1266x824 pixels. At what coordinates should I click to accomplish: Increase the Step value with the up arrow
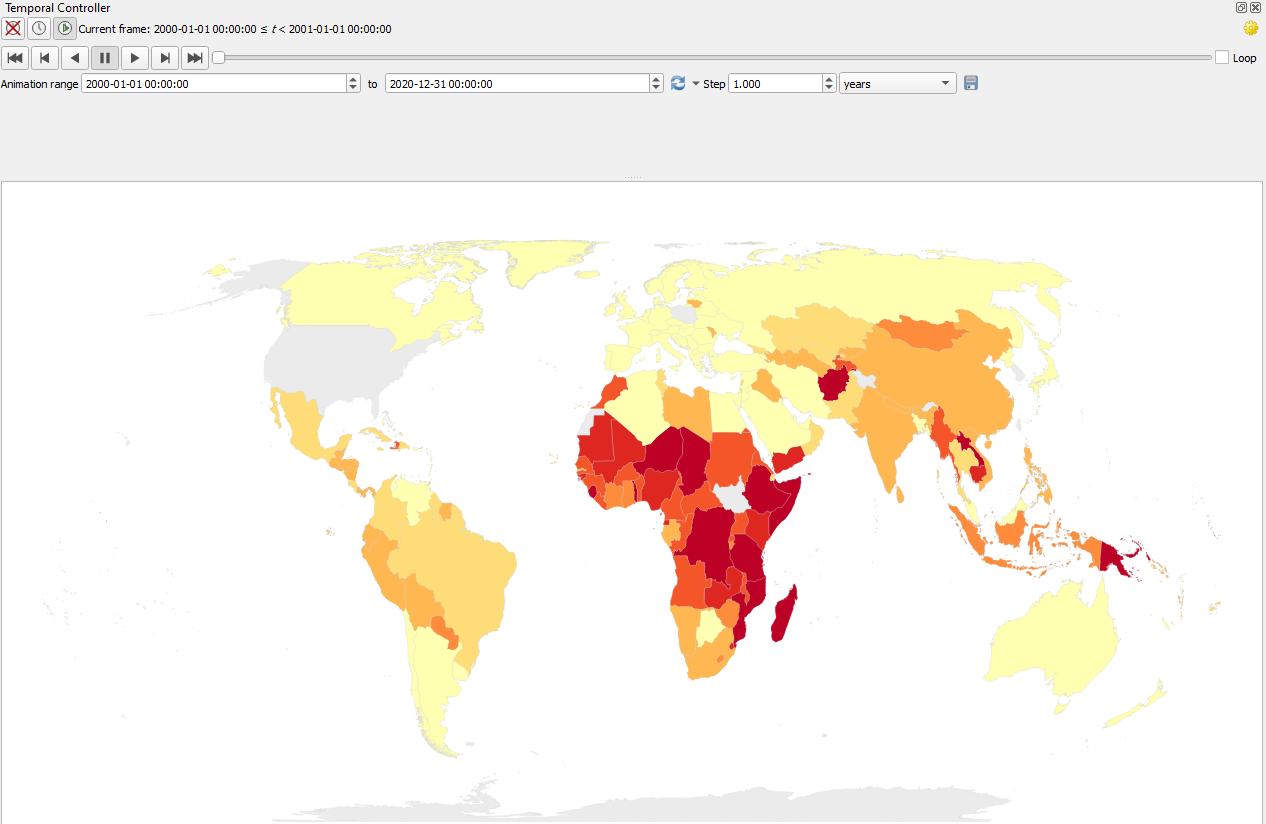pyautogui.click(x=828, y=79)
